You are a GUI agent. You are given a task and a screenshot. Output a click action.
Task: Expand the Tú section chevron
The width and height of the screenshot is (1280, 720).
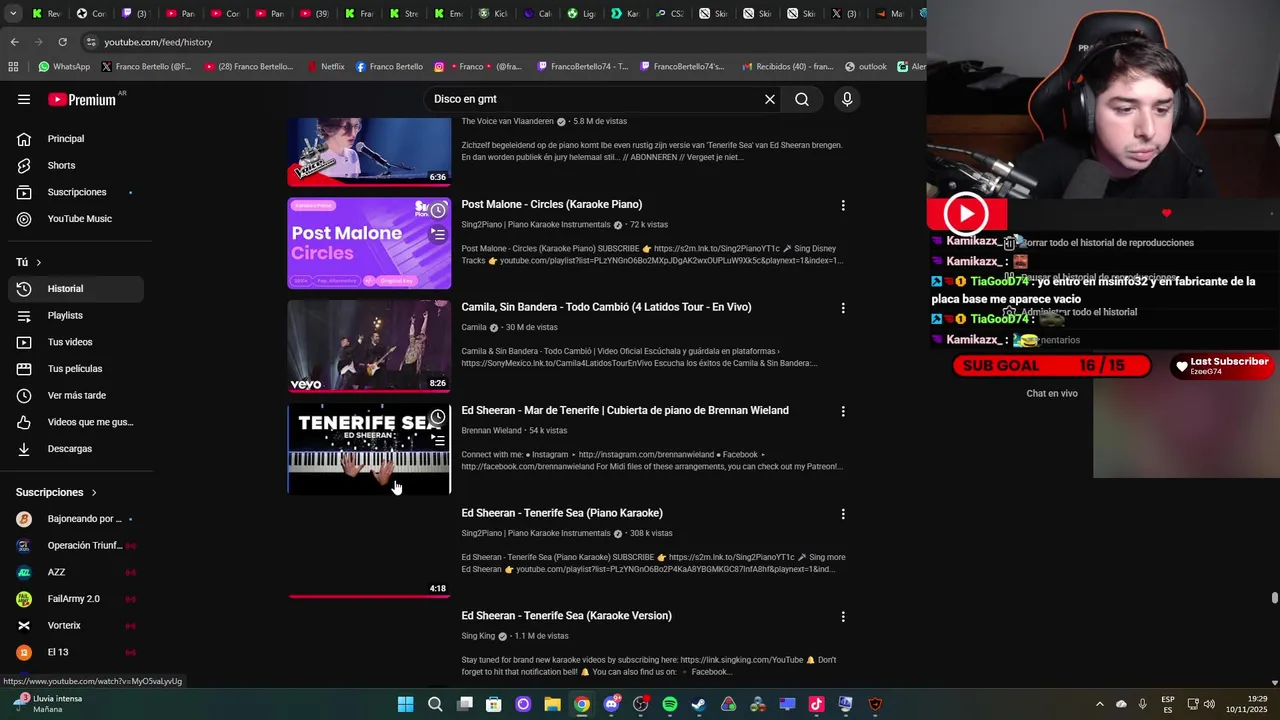[39, 262]
